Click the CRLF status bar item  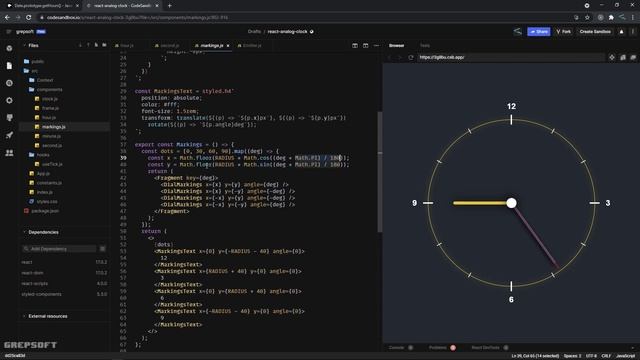click(x=606, y=356)
